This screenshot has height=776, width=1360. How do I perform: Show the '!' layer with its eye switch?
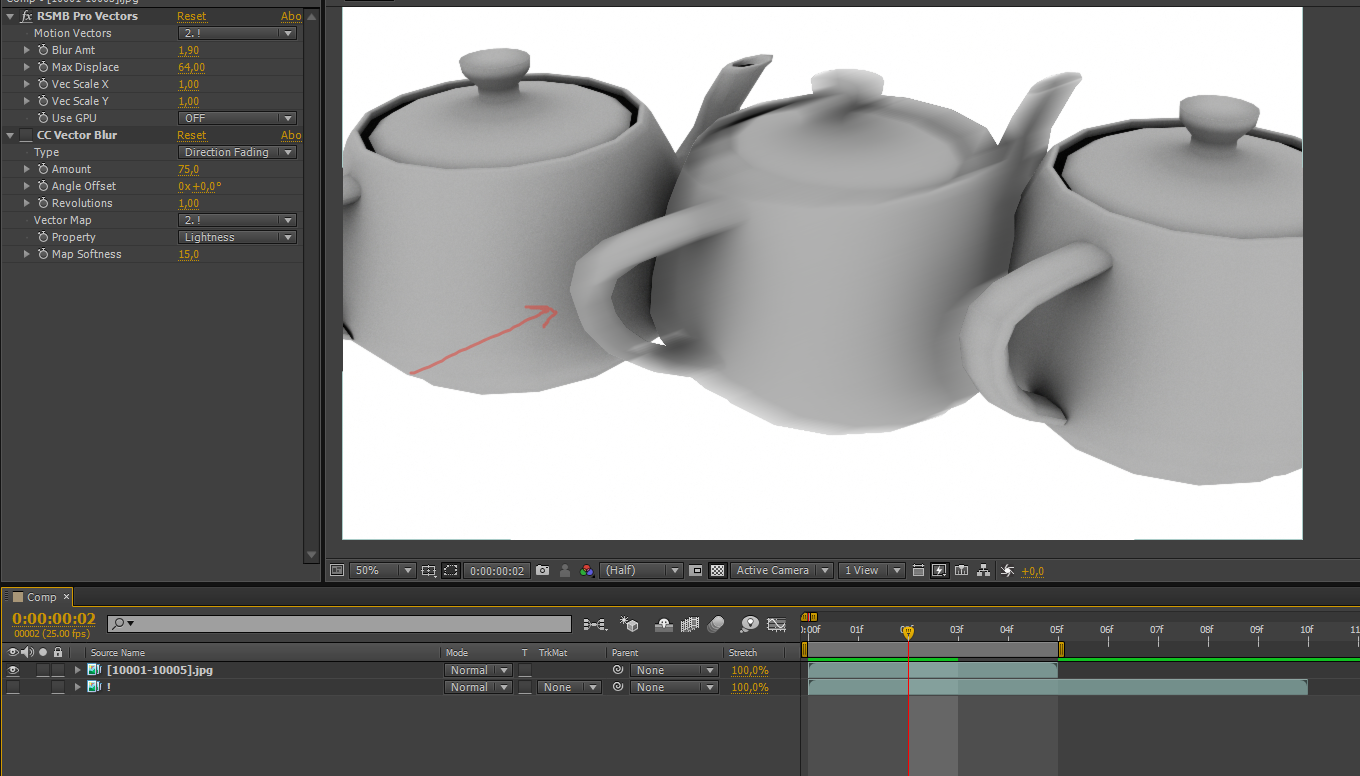pyautogui.click(x=13, y=687)
